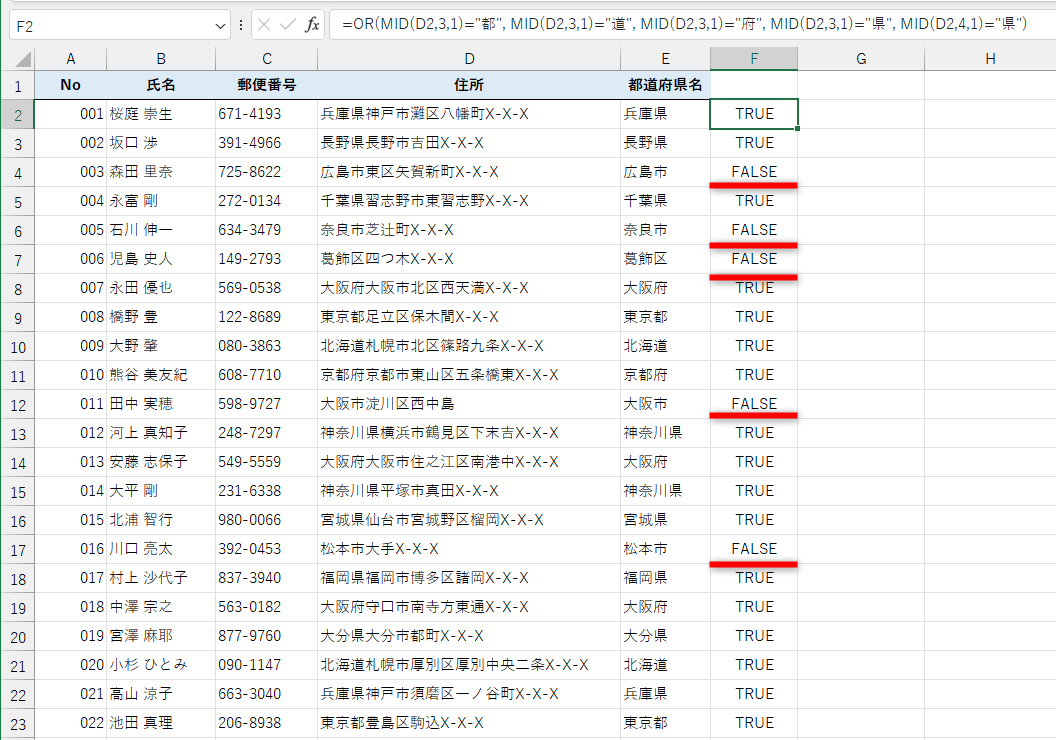Click the Cancel X icon in formula bar
1056x740 pixels.
(x=264, y=25)
